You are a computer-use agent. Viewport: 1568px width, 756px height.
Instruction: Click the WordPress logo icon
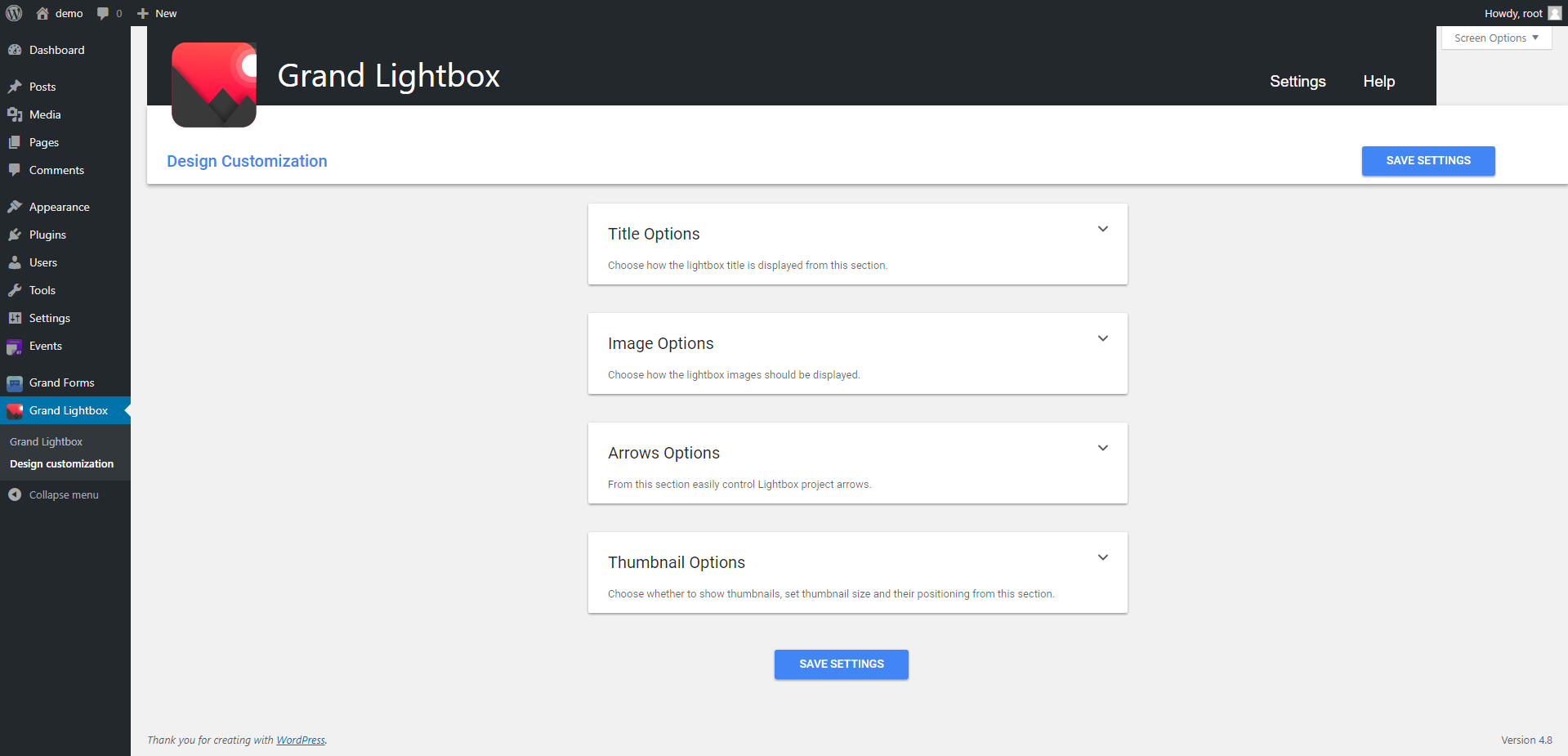14,13
